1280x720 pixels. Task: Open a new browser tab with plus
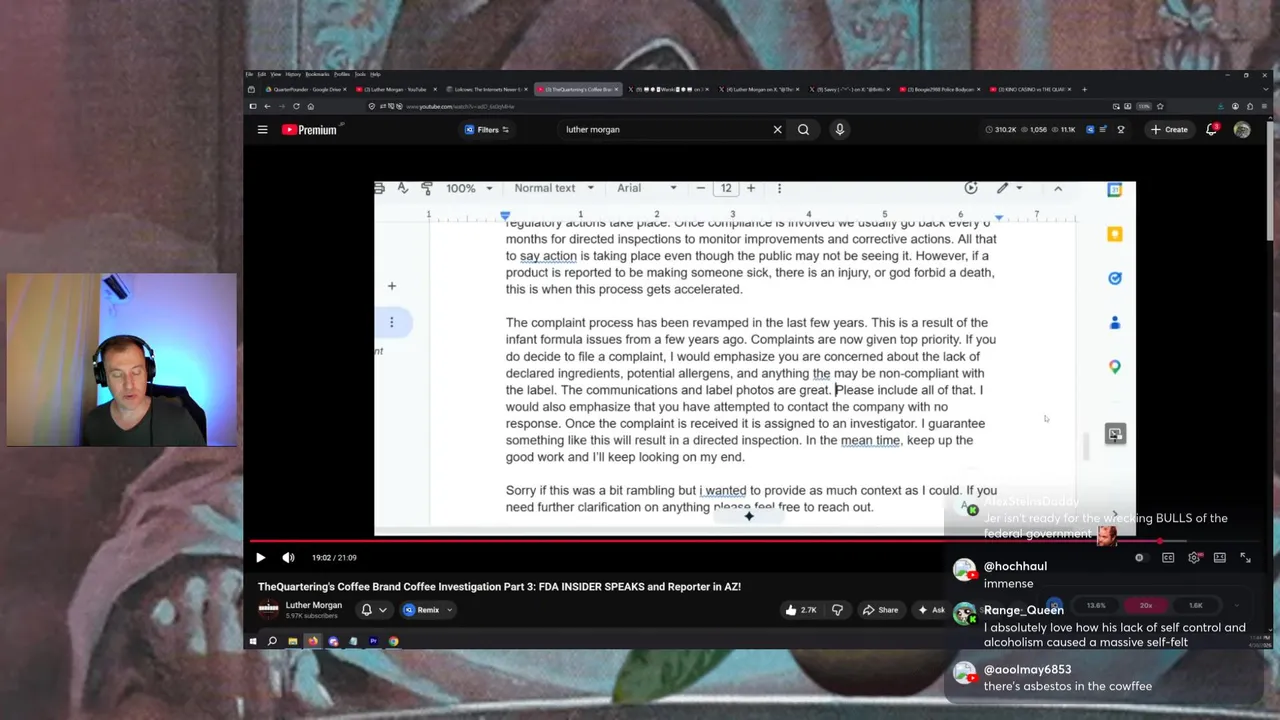1084,89
